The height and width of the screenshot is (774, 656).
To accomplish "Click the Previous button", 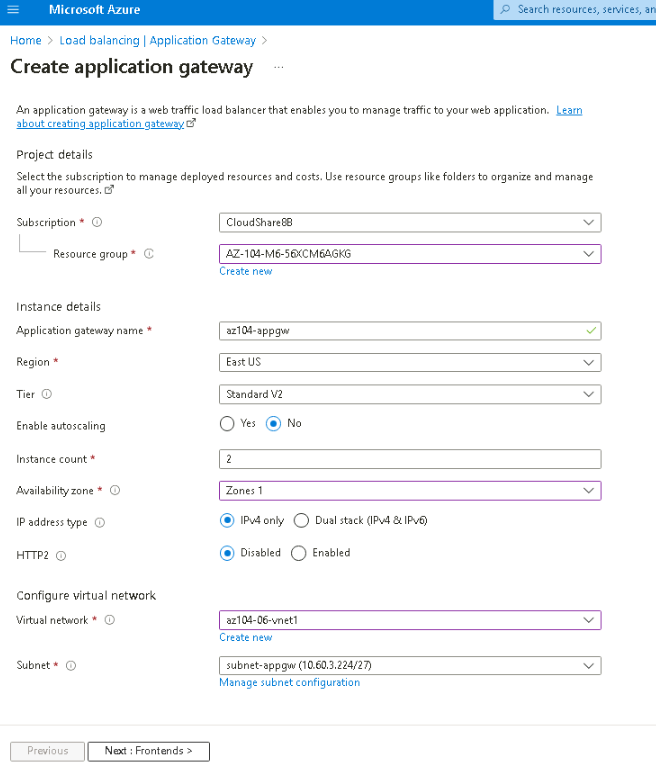I will (x=47, y=751).
